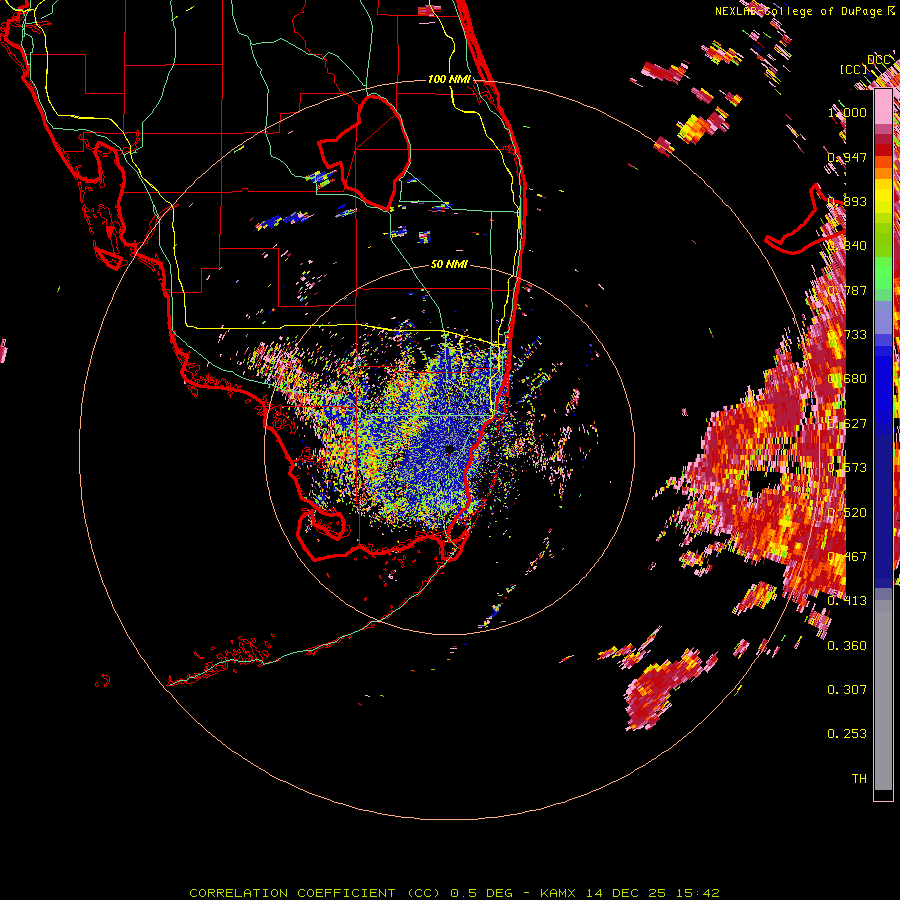The height and width of the screenshot is (900, 900).
Task: Click the 0.733 legend value
Action: 847,335
